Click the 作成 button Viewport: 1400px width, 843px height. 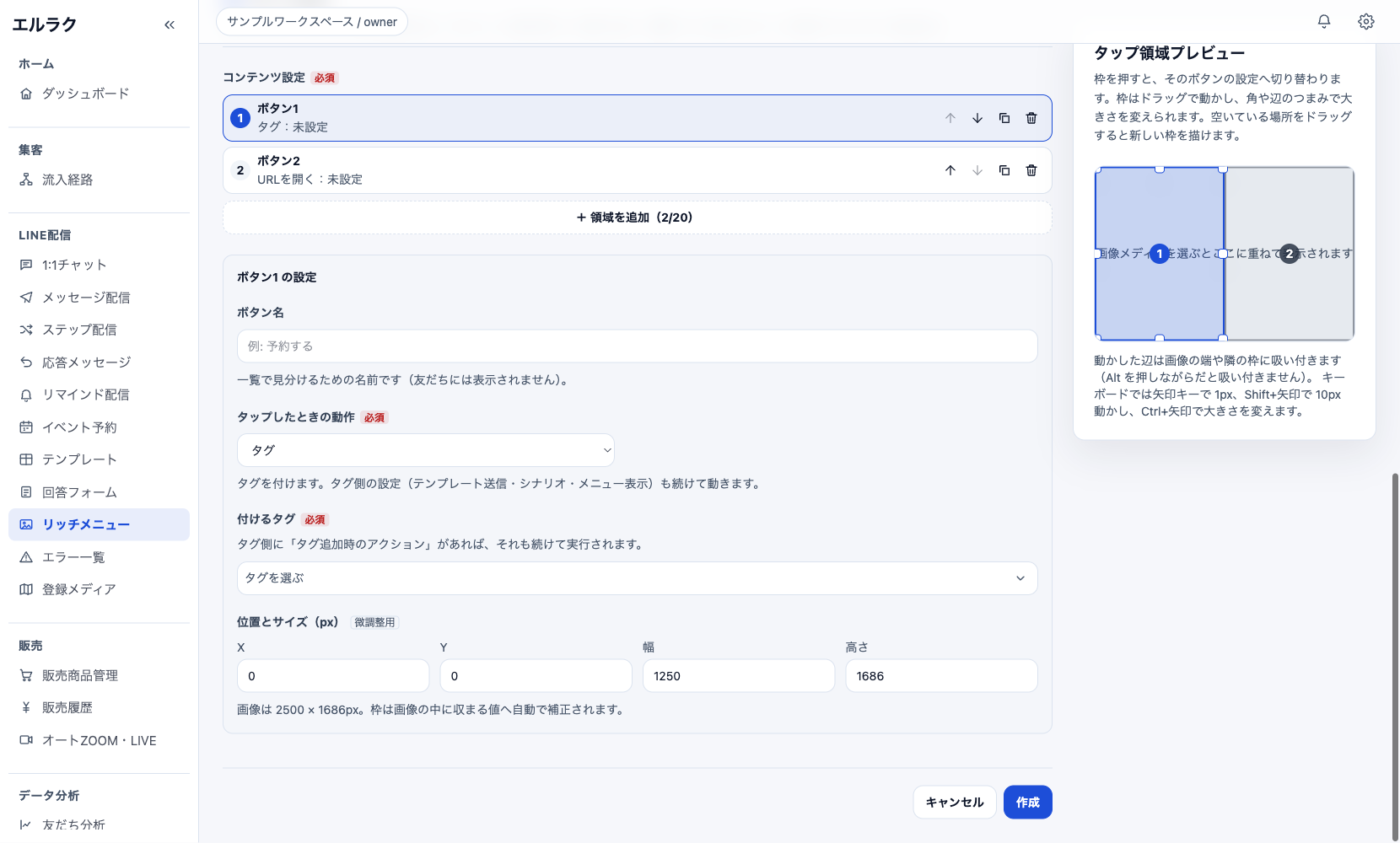1027,803
